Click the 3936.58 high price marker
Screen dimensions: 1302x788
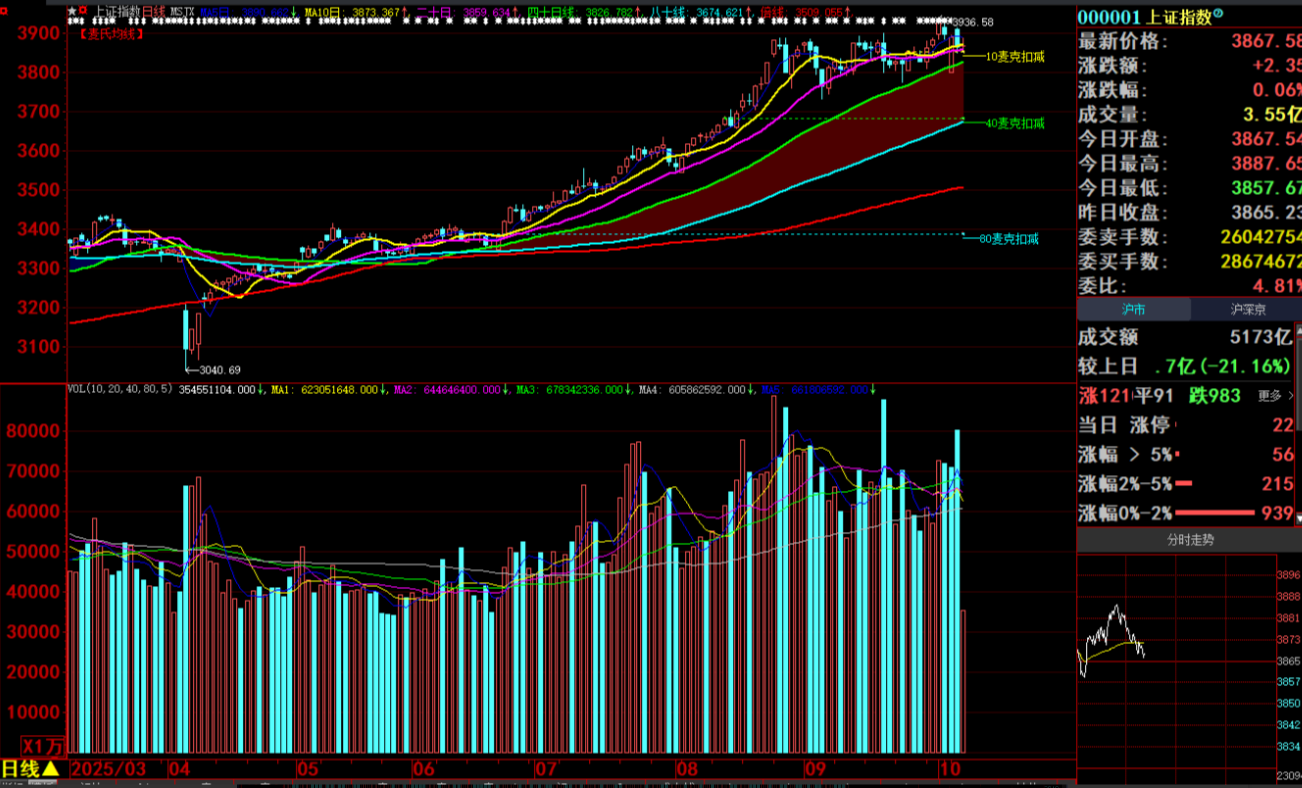pos(973,22)
